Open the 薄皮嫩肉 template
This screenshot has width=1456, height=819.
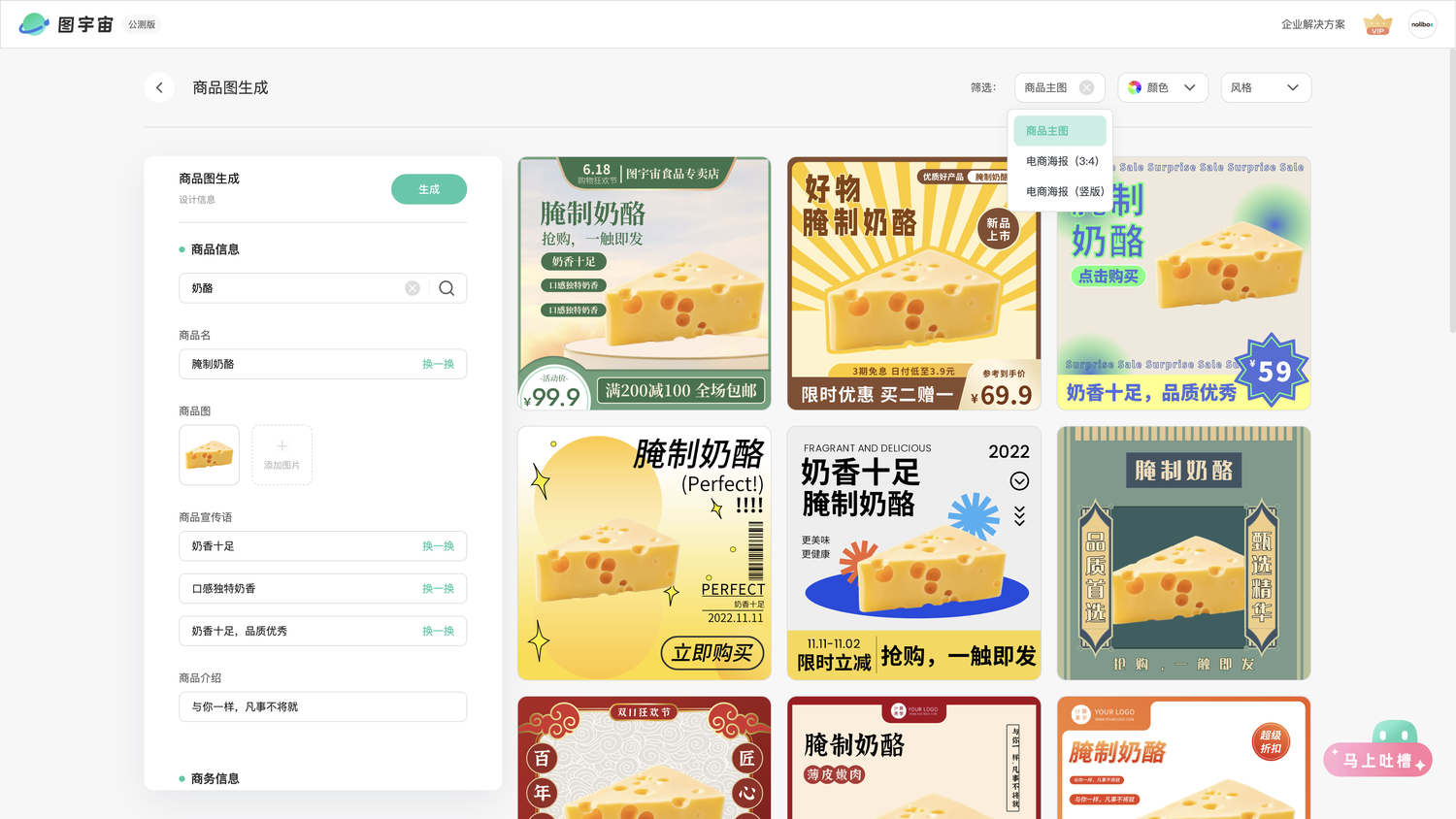pyautogui.click(x=914, y=758)
